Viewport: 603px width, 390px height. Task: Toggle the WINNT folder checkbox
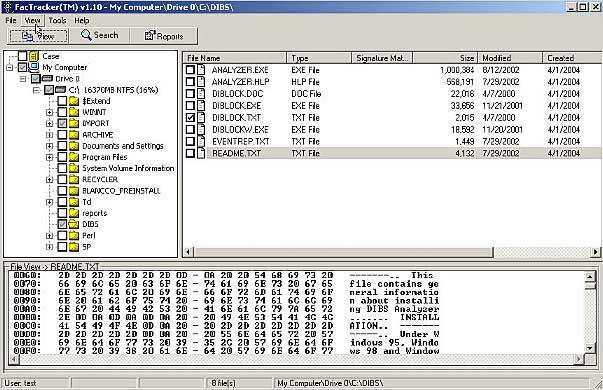[62, 112]
